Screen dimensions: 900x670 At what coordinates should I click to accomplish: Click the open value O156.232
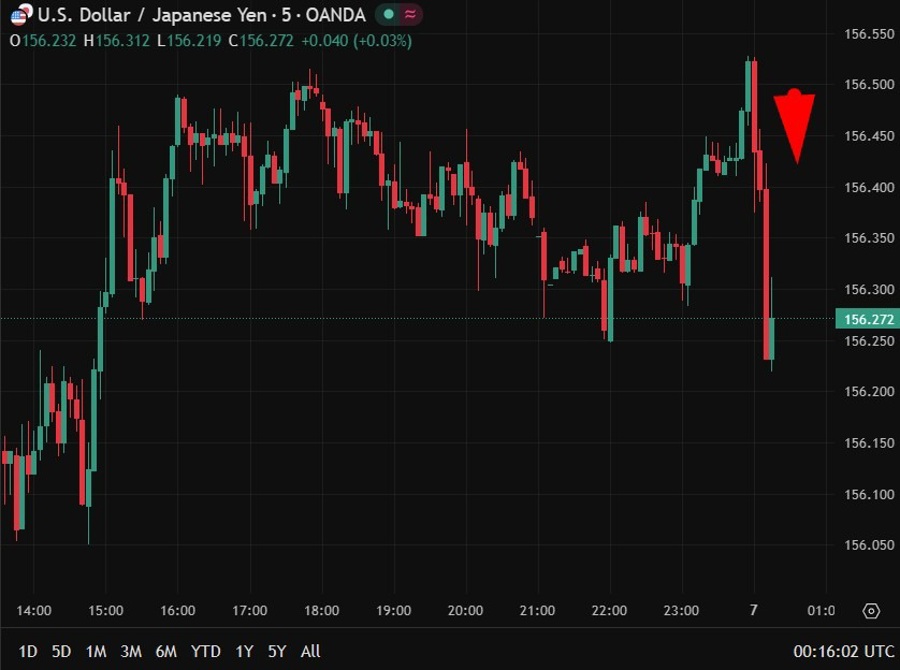(x=43, y=41)
